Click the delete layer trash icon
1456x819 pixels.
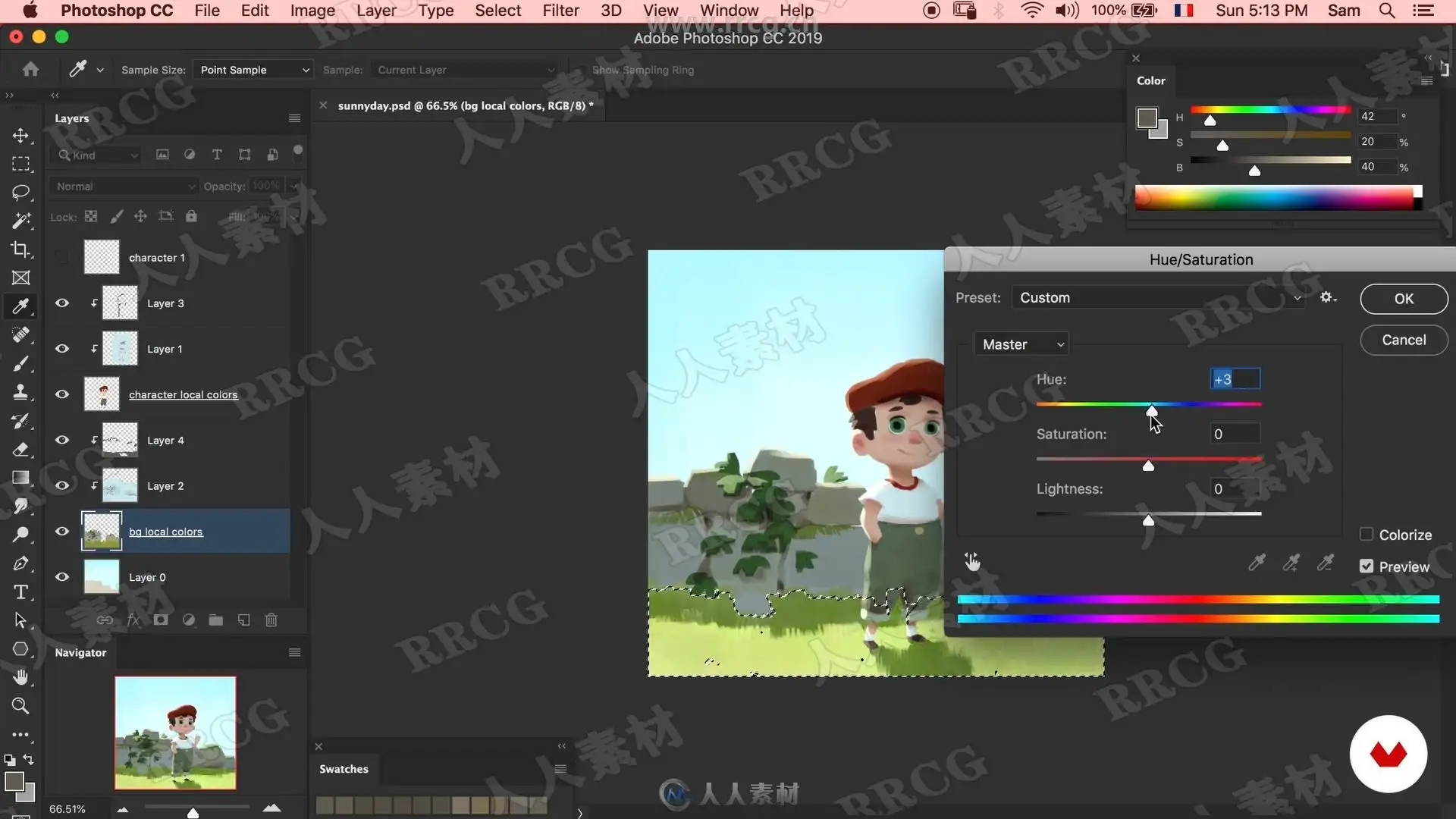click(271, 620)
